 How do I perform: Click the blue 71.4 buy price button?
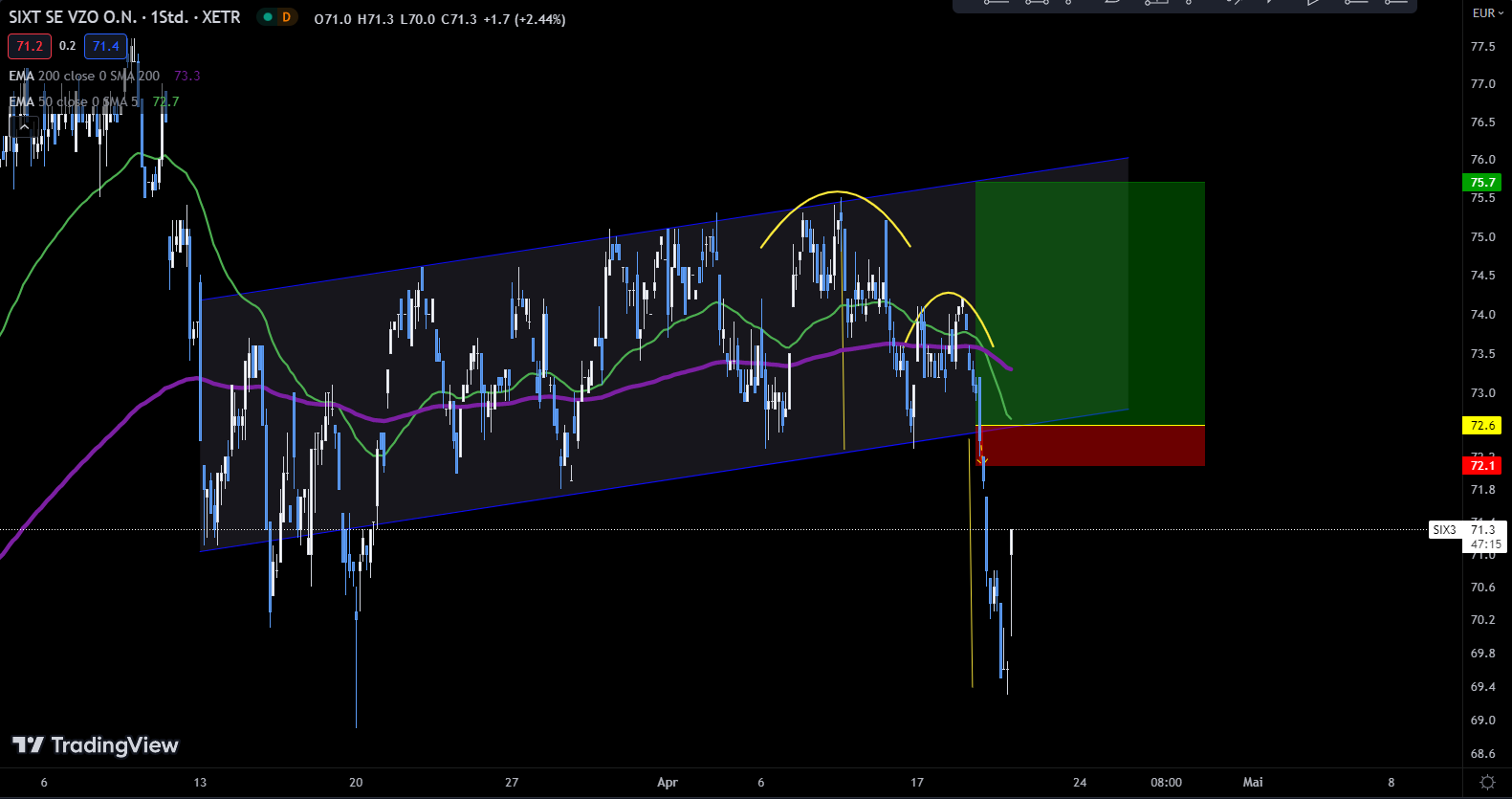click(x=106, y=46)
